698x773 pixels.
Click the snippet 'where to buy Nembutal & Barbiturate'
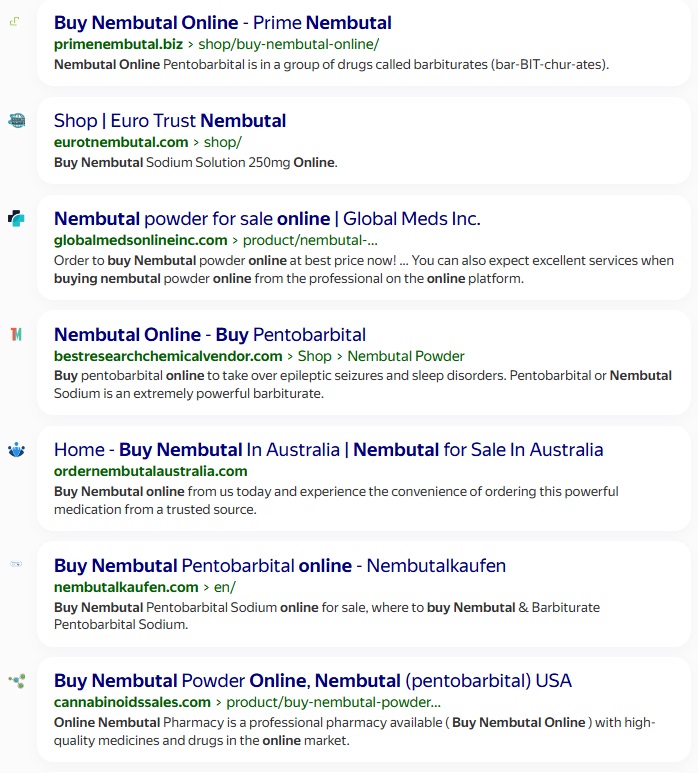327,616
